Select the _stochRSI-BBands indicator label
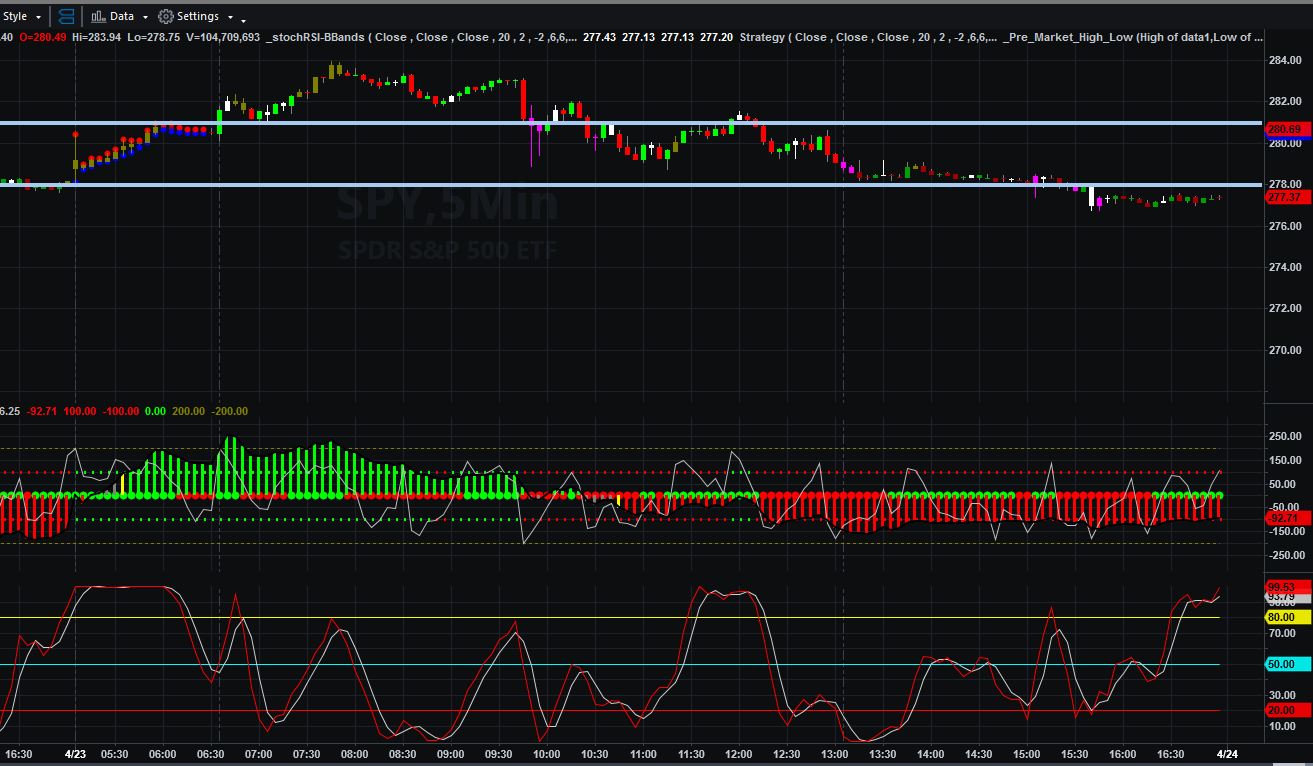 (316, 37)
